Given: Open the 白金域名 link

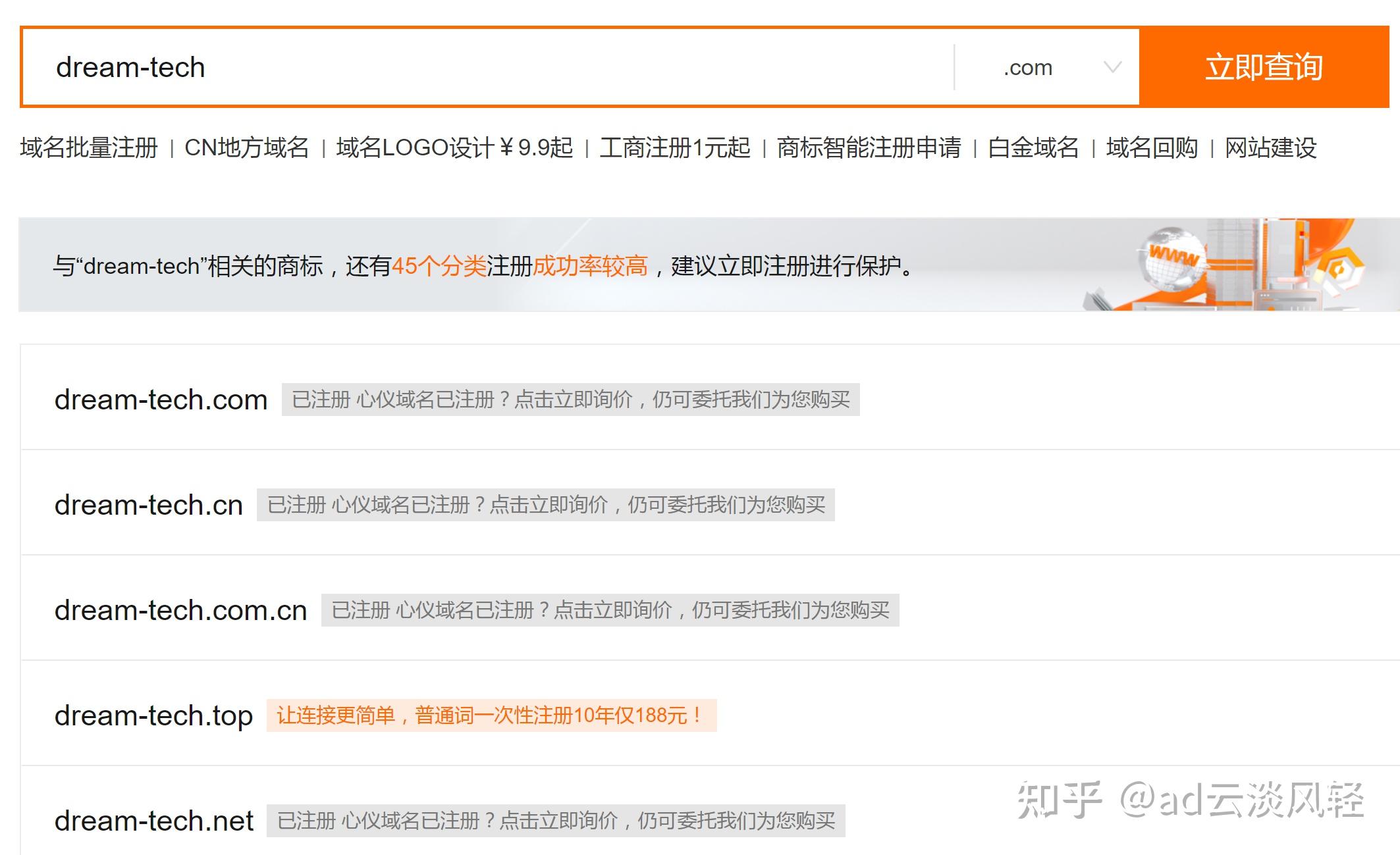Looking at the screenshot, I should 1033,147.
